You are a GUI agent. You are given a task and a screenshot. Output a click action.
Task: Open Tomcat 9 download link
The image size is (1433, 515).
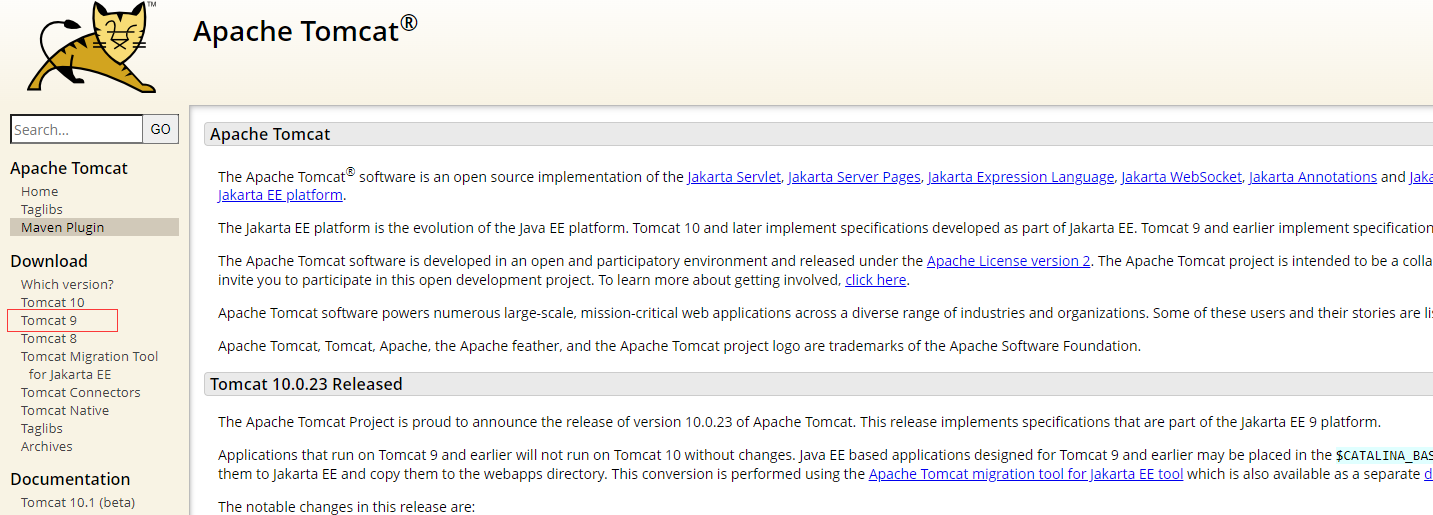coord(49,320)
